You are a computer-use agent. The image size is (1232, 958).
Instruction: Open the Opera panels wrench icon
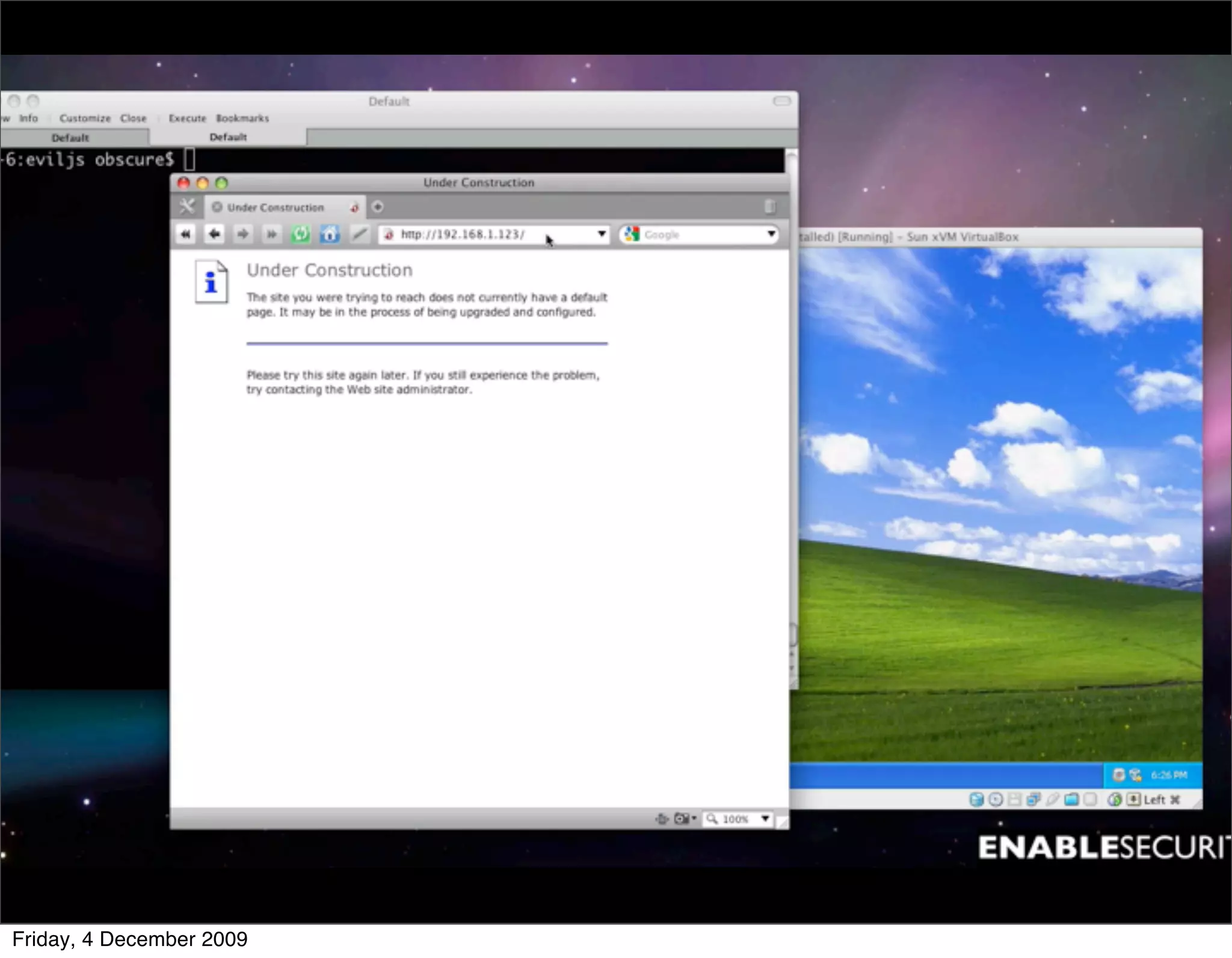click(187, 207)
